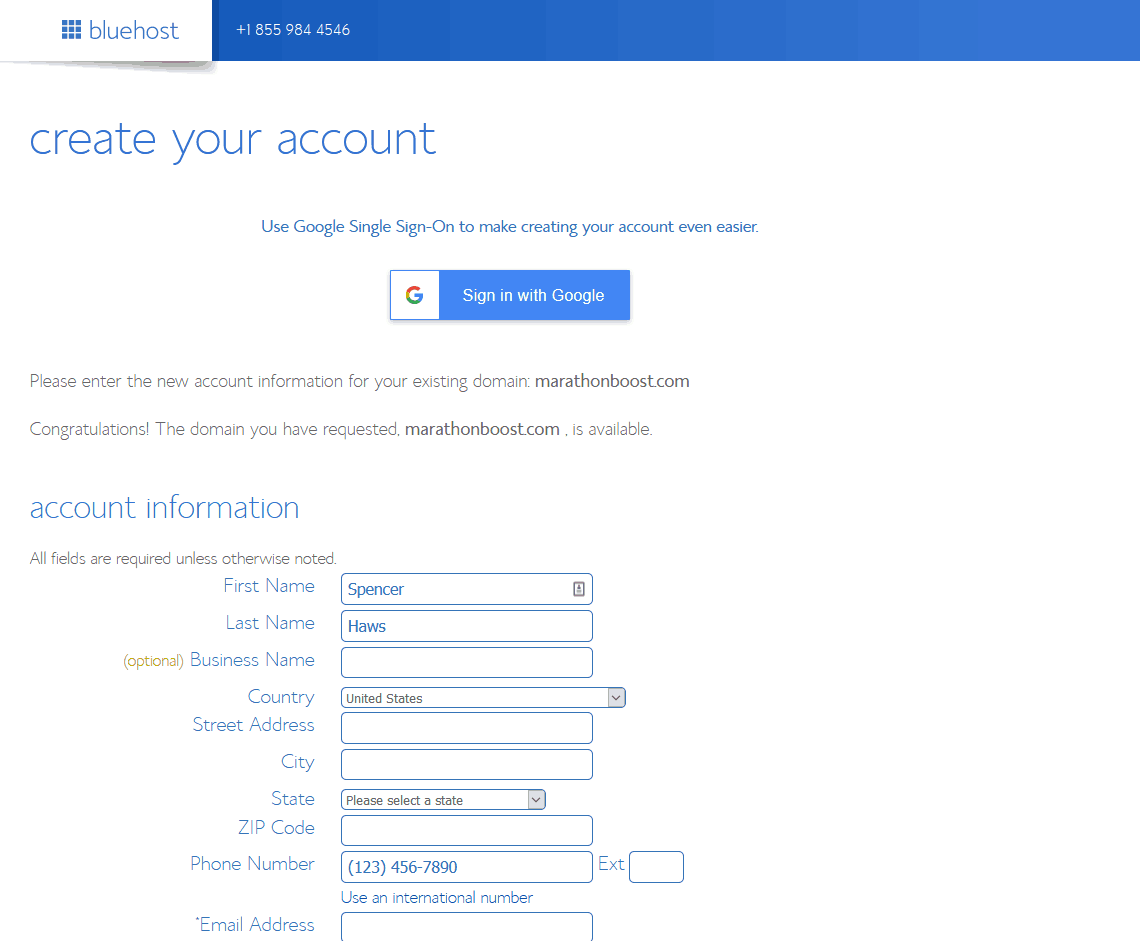
Task: Click the (optional) tag text
Action: pyautogui.click(x=153, y=661)
